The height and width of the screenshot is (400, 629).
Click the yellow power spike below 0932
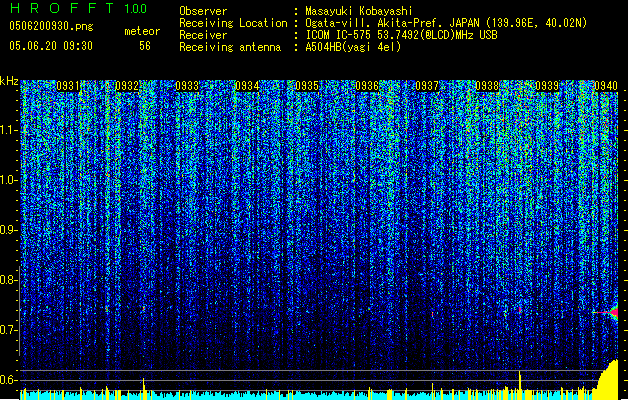pos(144,388)
